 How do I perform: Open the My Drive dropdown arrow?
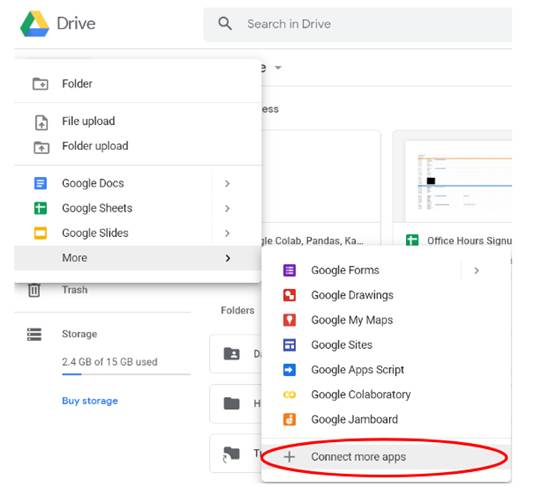[278, 67]
